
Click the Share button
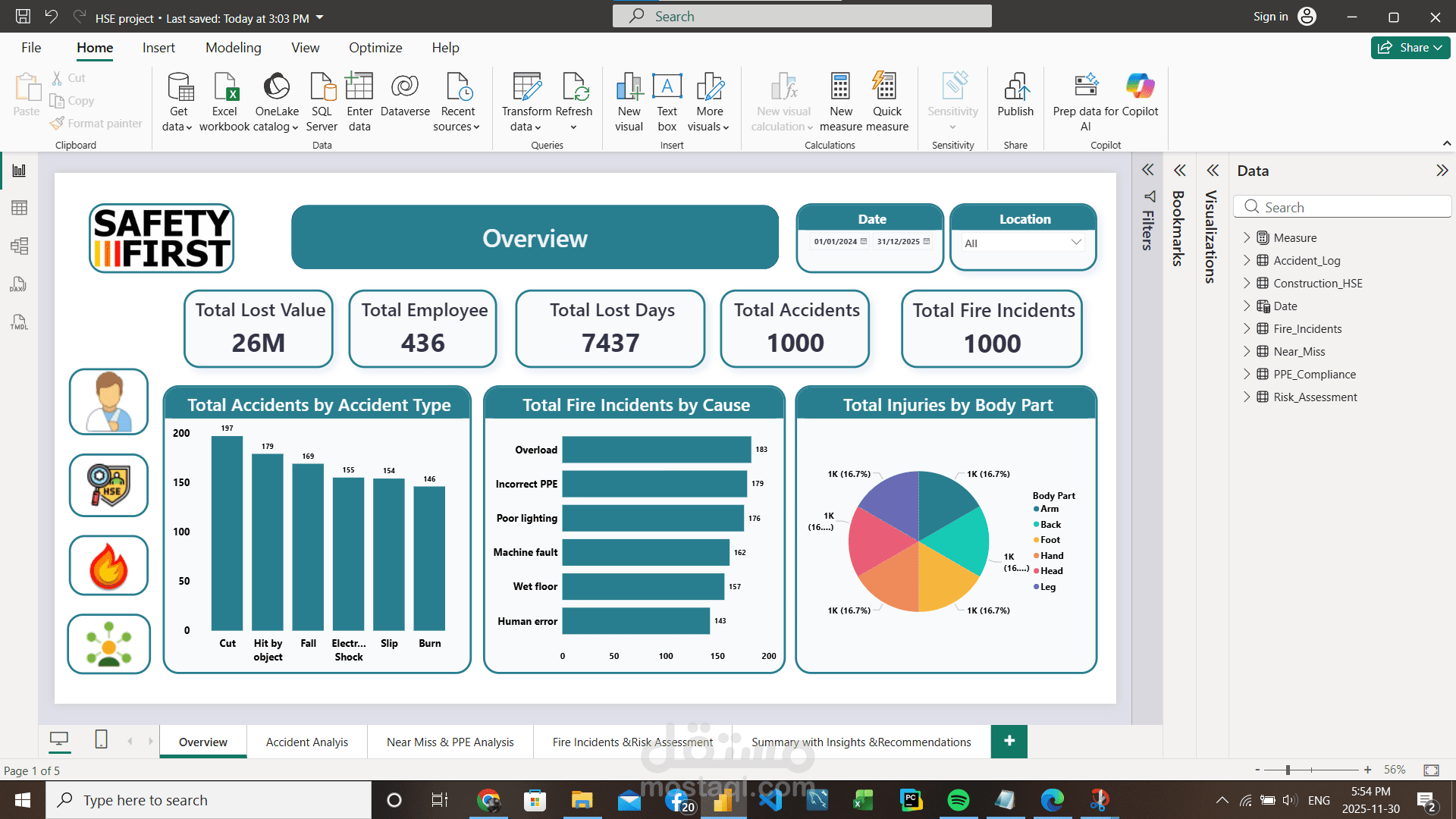tap(1409, 47)
